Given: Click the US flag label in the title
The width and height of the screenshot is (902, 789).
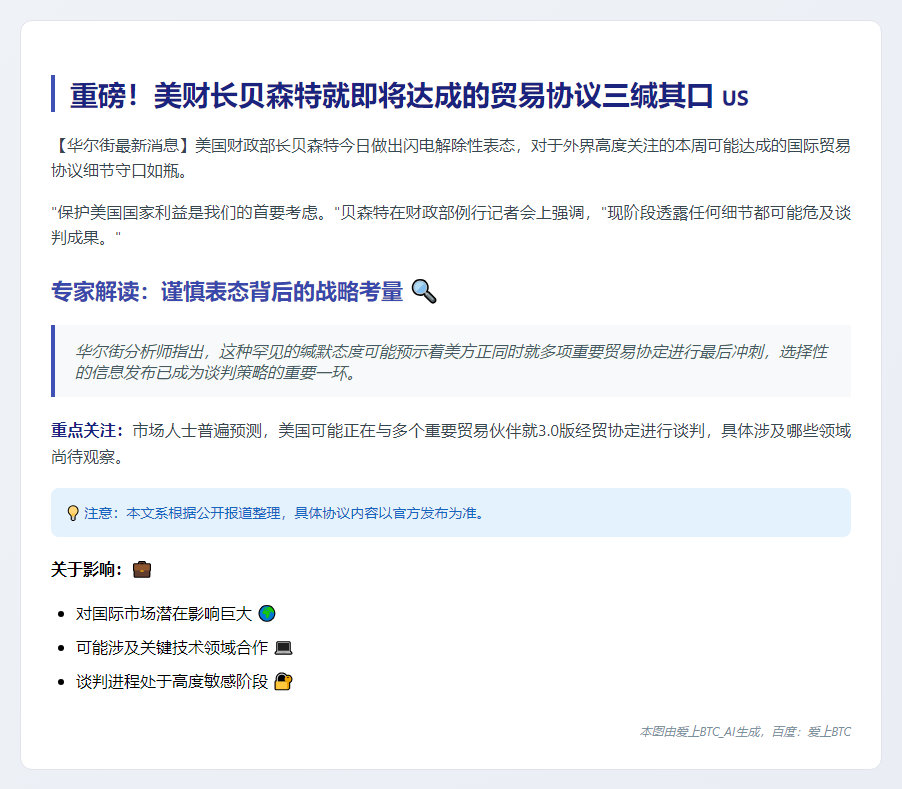Looking at the screenshot, I should pyautogui.click(x=735, y=98).
